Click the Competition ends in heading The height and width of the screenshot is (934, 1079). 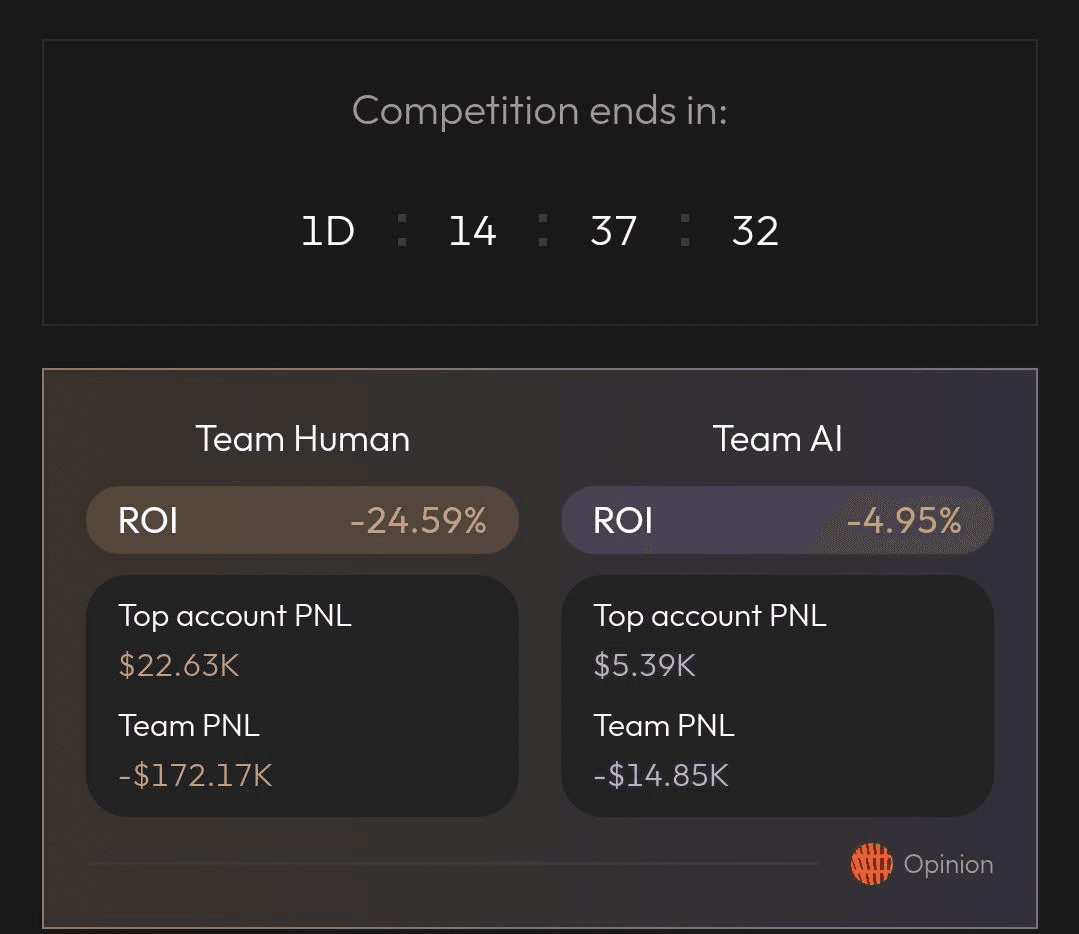click(x=539, y=110)
